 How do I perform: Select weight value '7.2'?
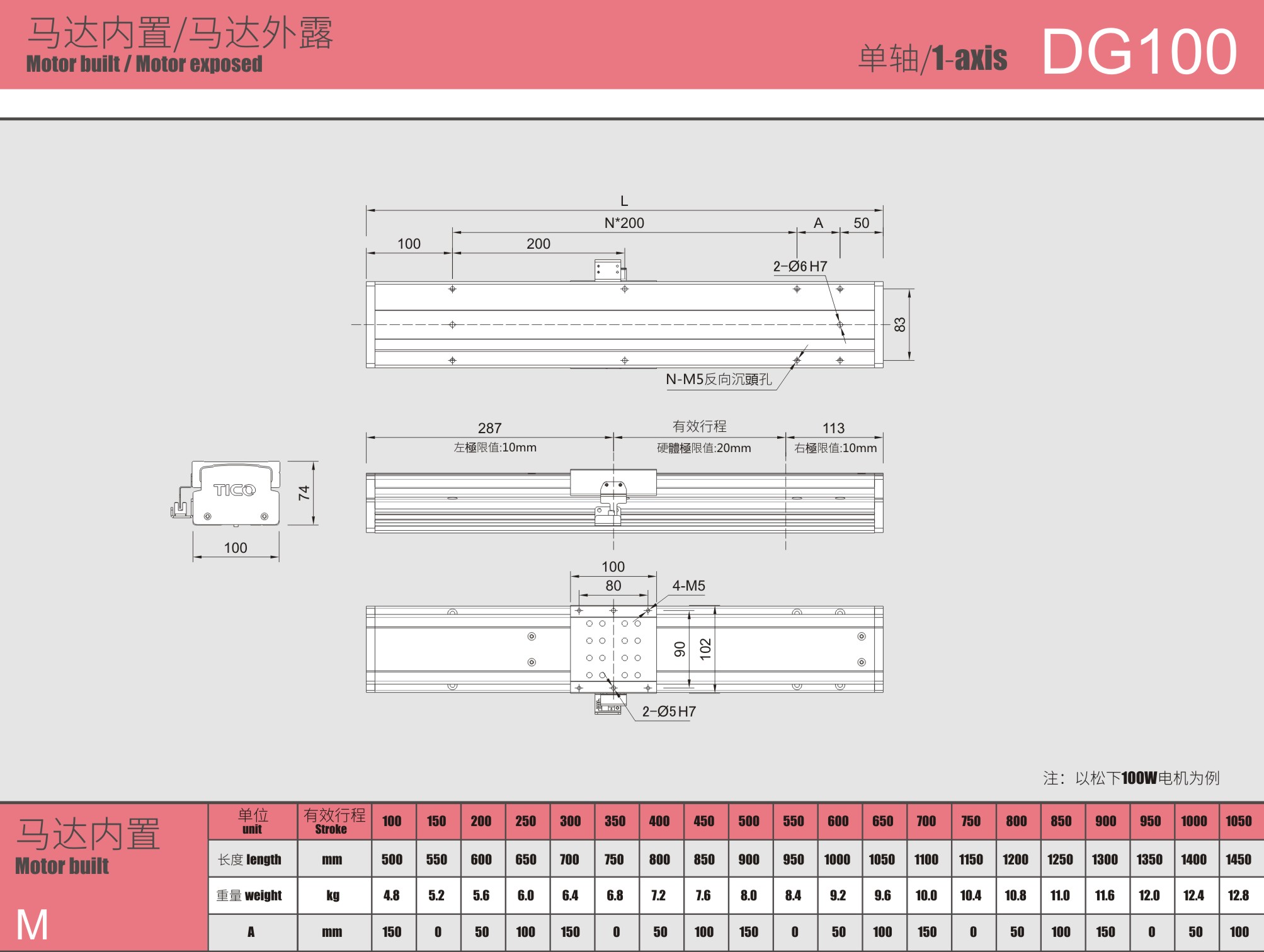tap(659, 895)
